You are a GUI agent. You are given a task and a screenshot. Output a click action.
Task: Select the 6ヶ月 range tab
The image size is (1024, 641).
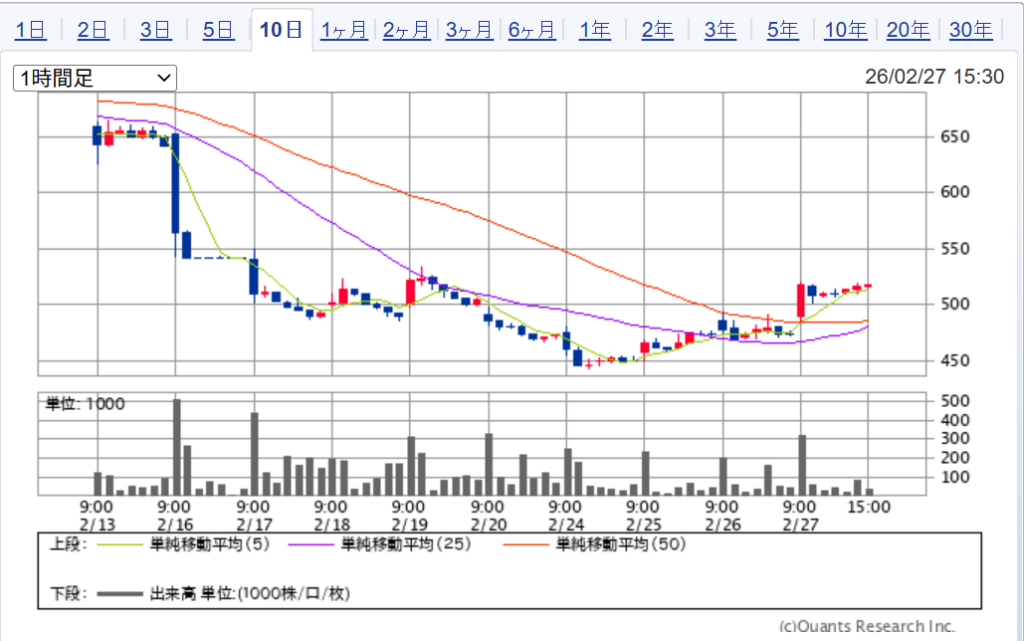[532, 30]
